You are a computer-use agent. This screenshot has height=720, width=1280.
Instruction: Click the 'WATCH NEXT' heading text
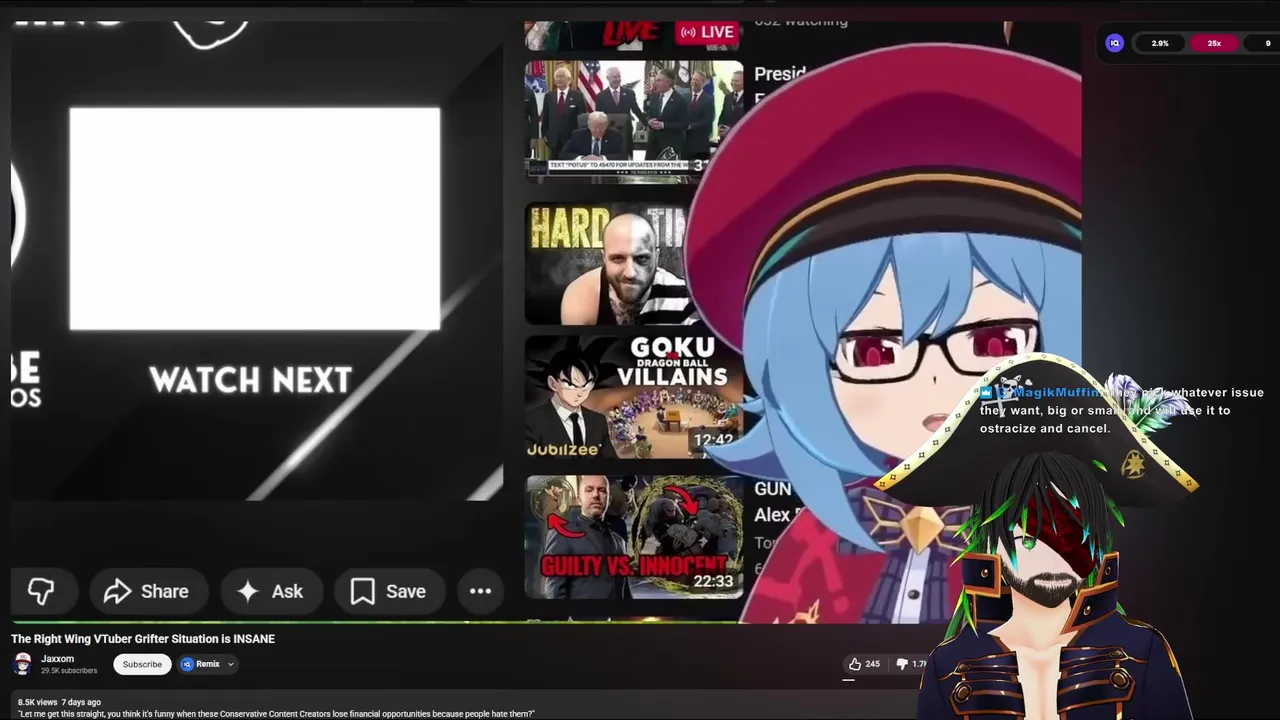[x=250, y=380]
